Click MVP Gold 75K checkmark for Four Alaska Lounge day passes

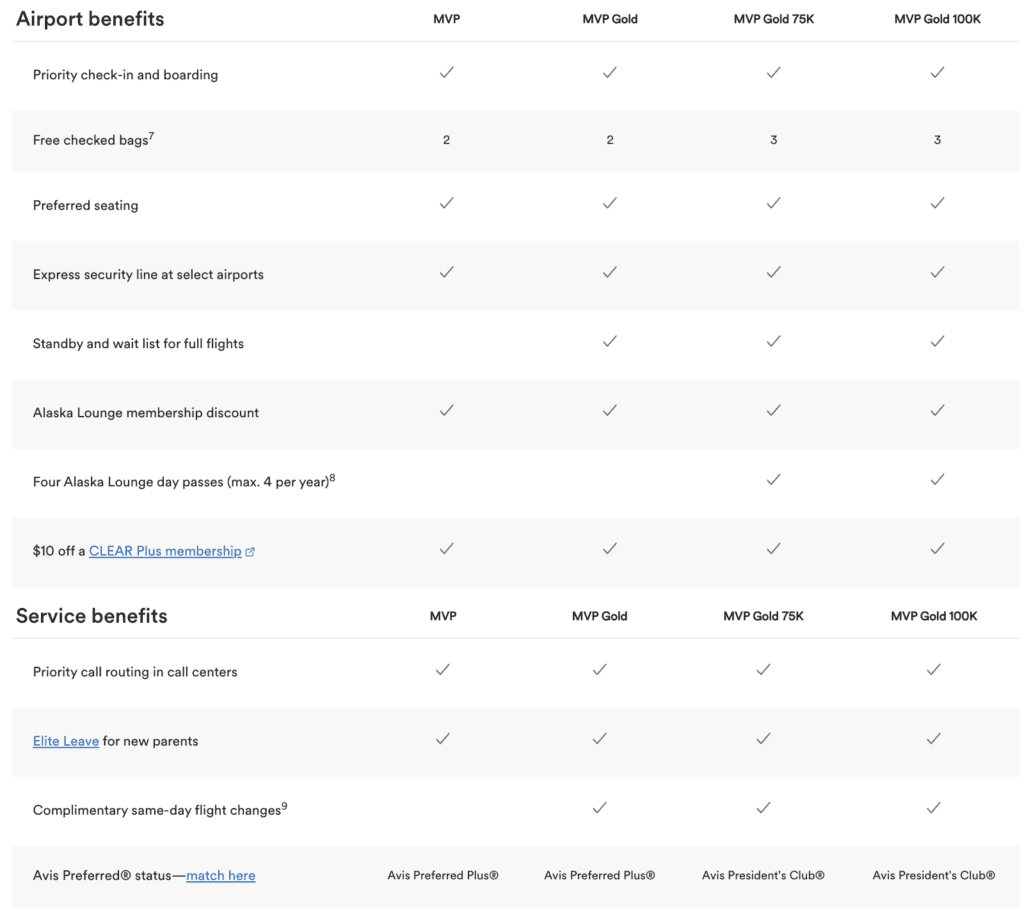click(x=774, y=480)
